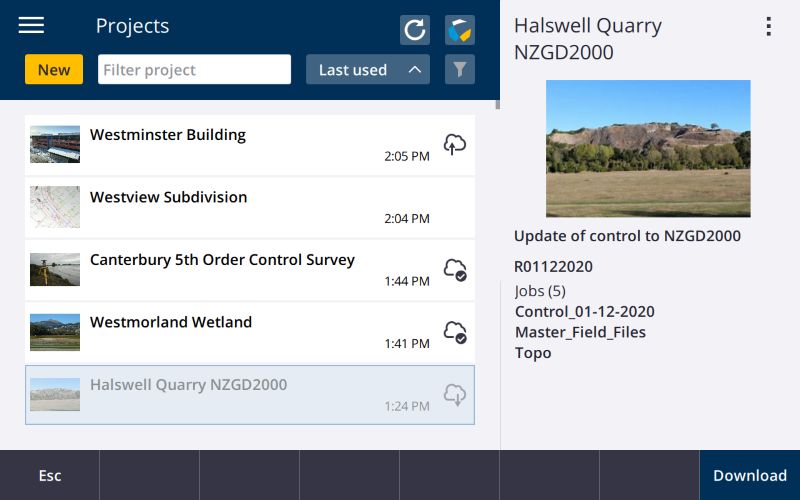The width and height of the screenshot is (800, 500).
Task: Click the filter funnel icon
Action: [460, 70]
